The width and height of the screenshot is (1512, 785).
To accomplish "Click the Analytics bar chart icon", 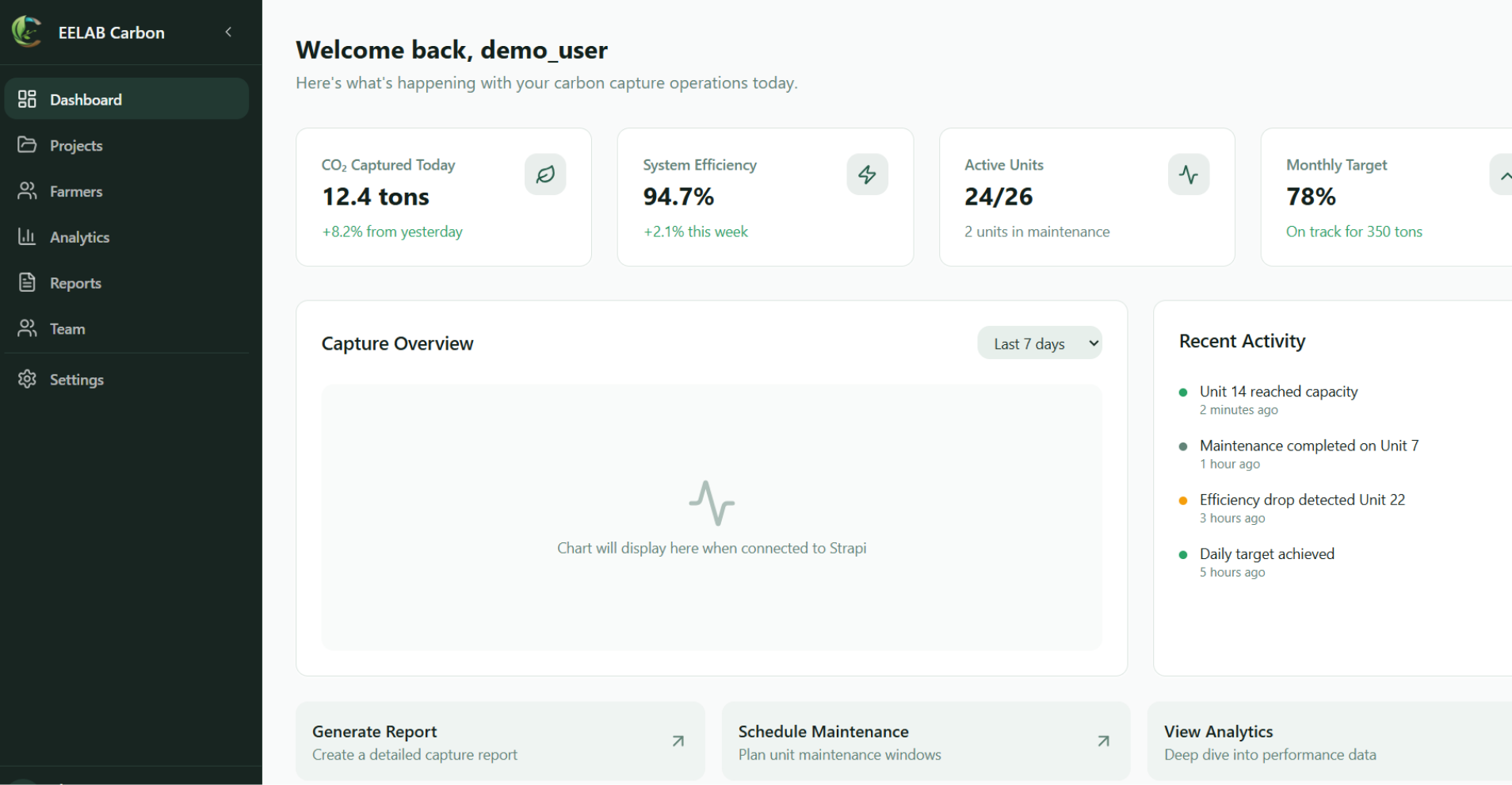I will tap(27, 237).
